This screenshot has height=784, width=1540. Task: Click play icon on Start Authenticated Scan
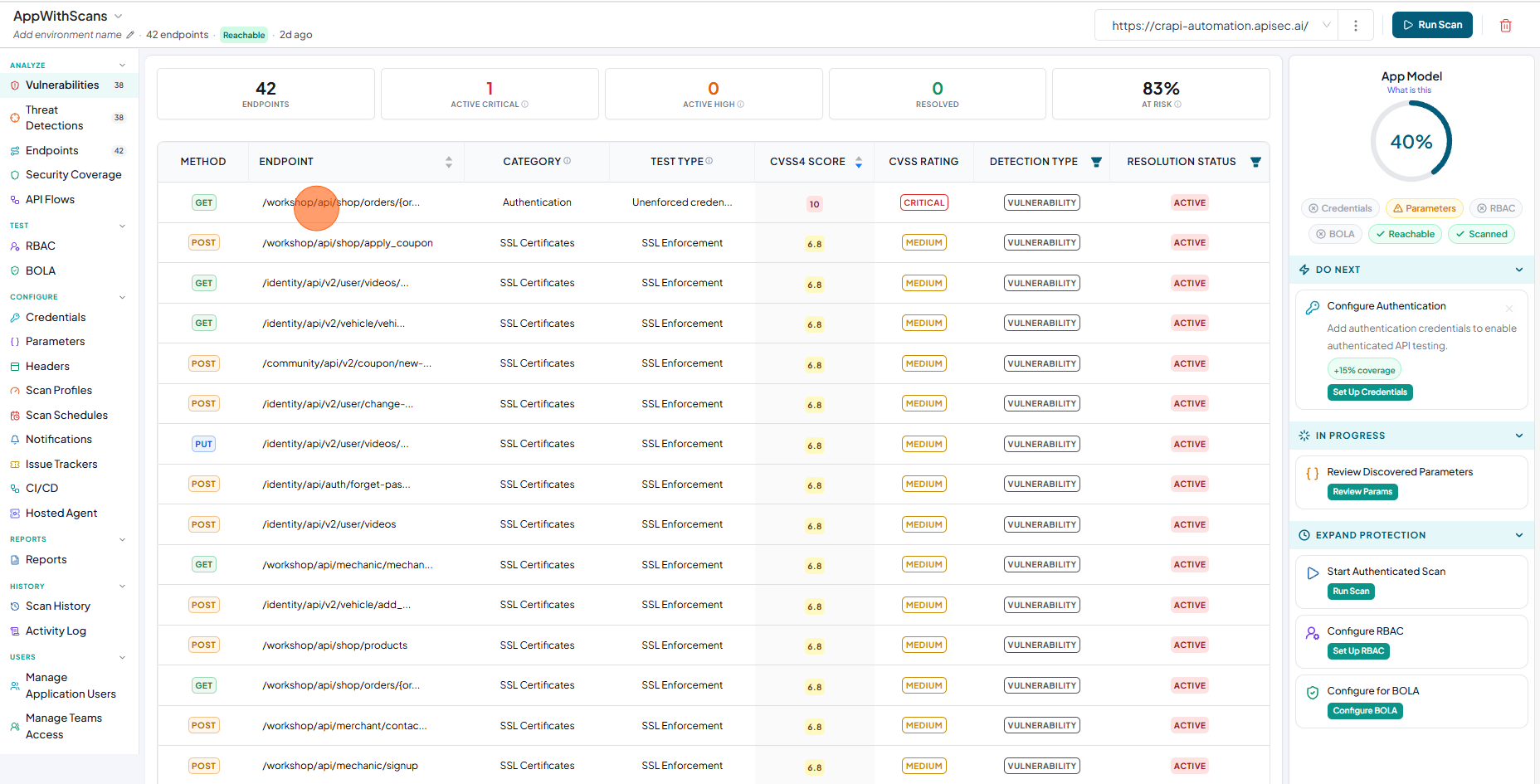point(1313,573)
